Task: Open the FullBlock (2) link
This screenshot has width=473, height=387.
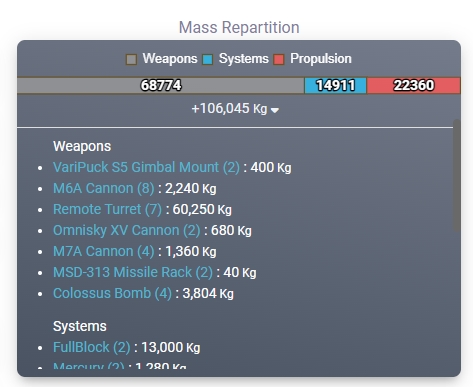Action: pyautogui.click(x=92, y=347)
